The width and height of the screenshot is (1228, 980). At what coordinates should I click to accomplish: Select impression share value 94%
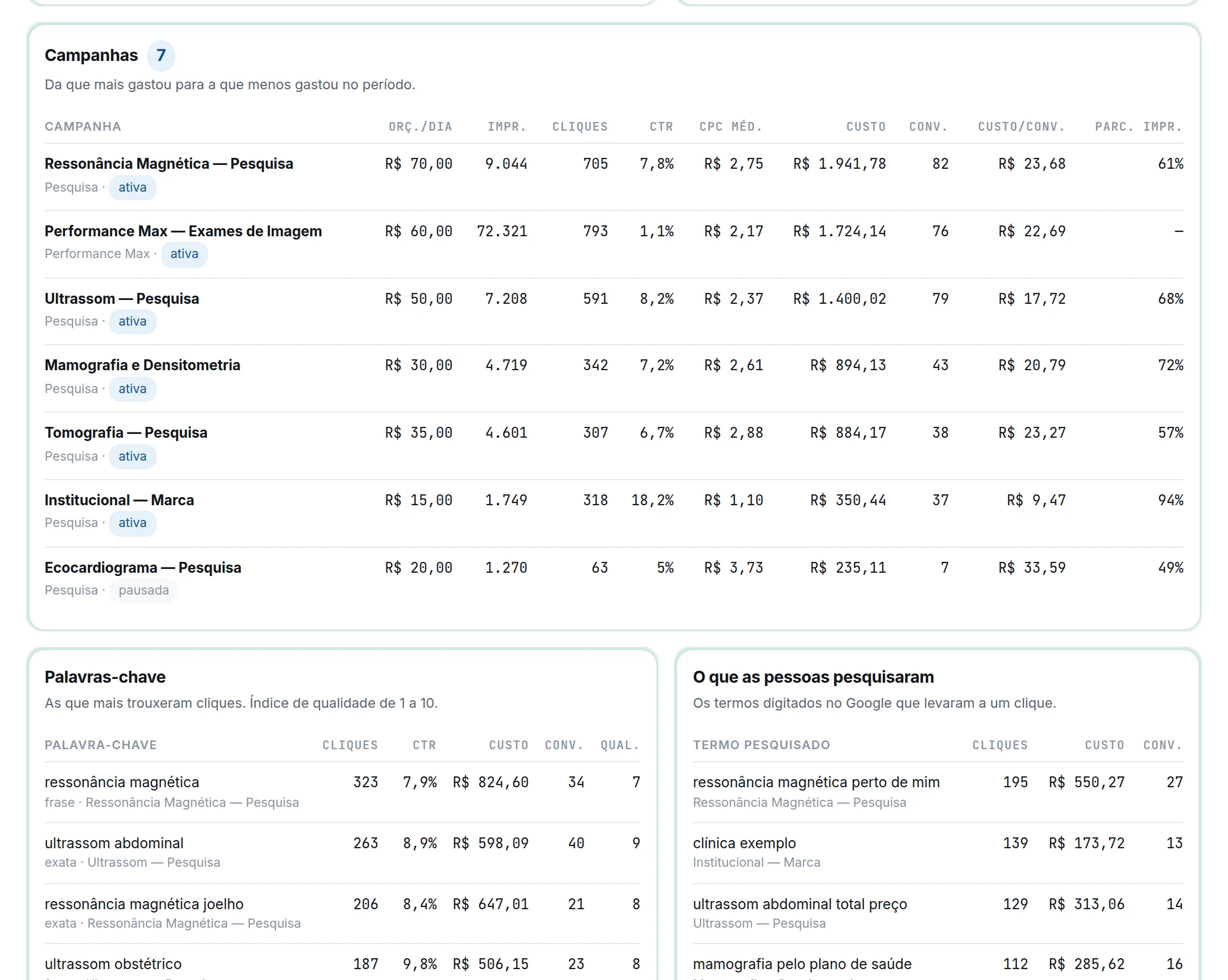coord(1170,500)
